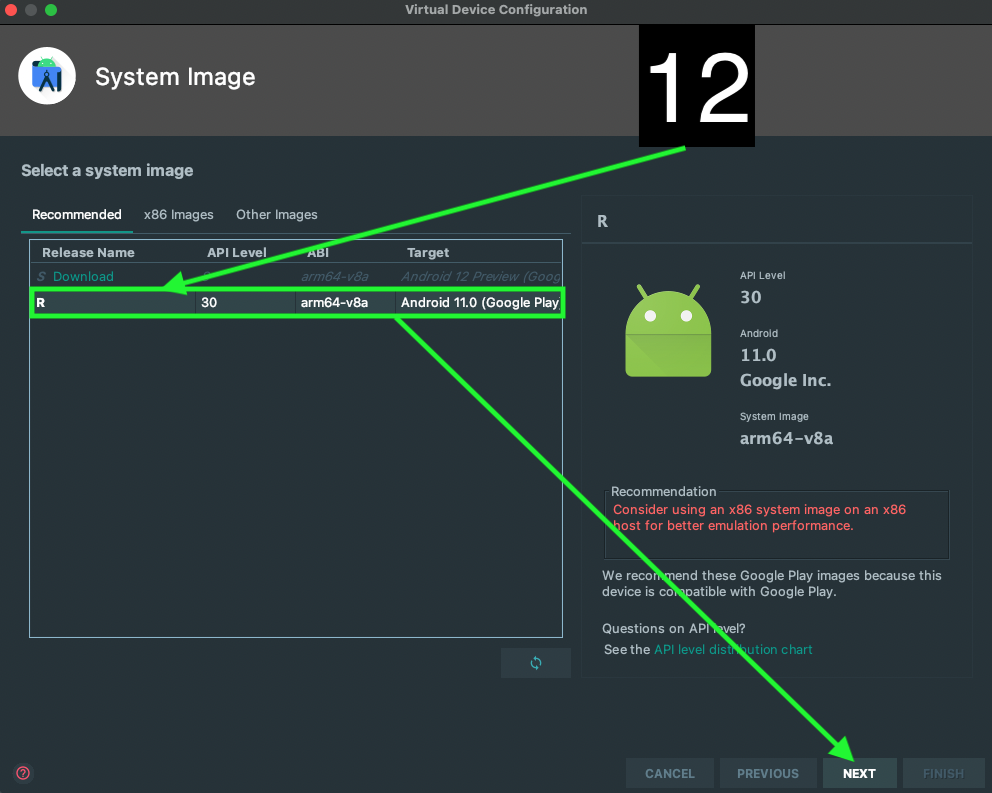
Task: Sort by the API Level column header
Action: pos(236,253)
